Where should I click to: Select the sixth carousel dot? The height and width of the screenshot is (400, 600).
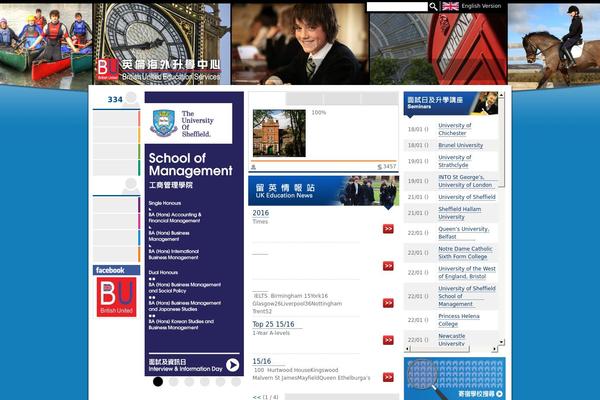click(x=236, y=382)
